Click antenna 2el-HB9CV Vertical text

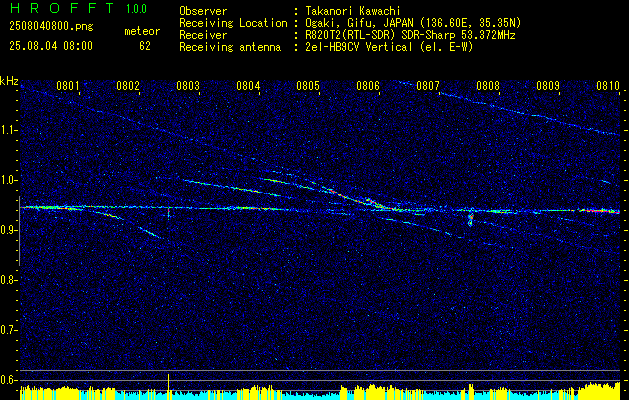(x=389, y=47)
